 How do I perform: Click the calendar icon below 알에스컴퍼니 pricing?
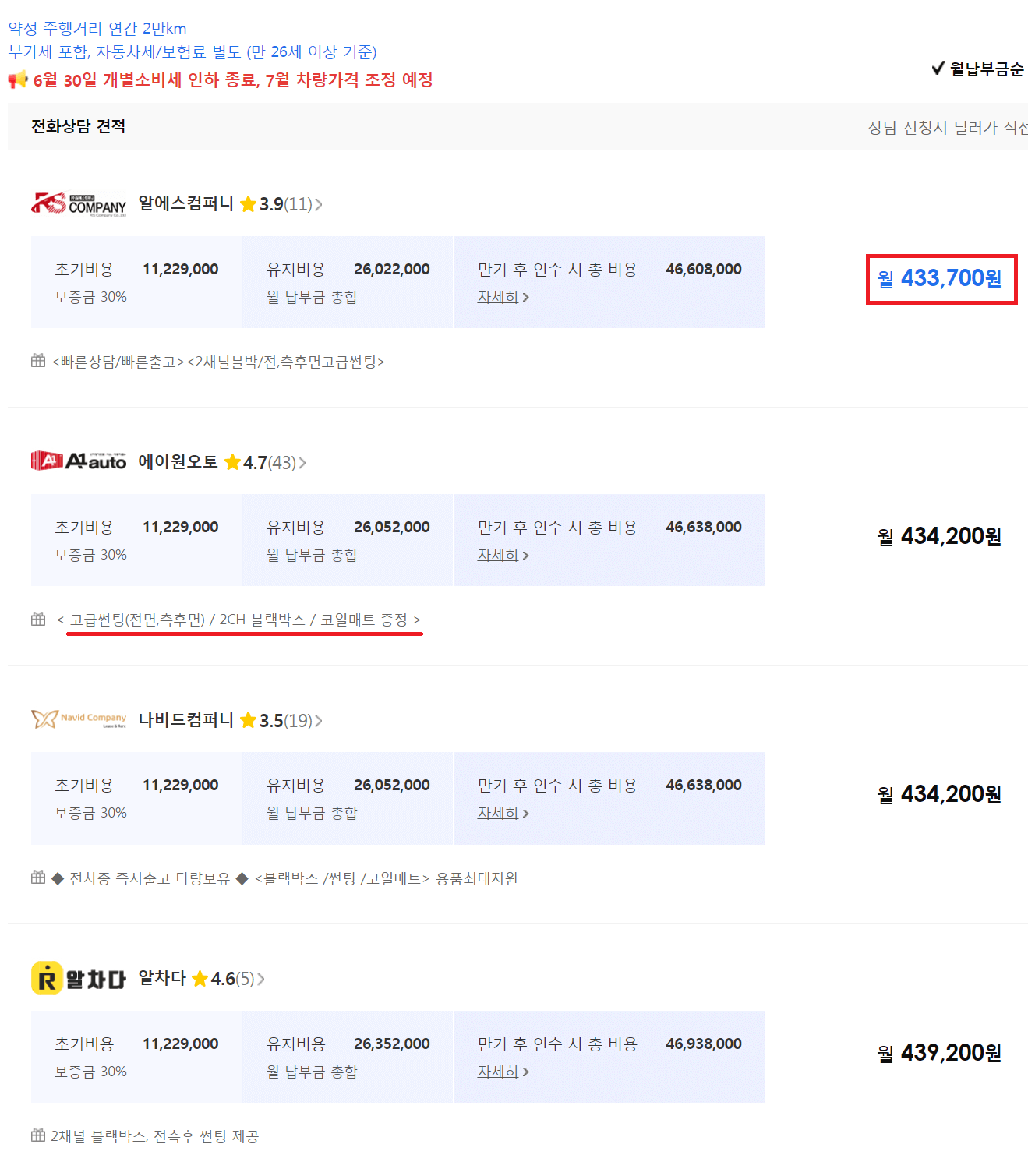coord(37,361)
